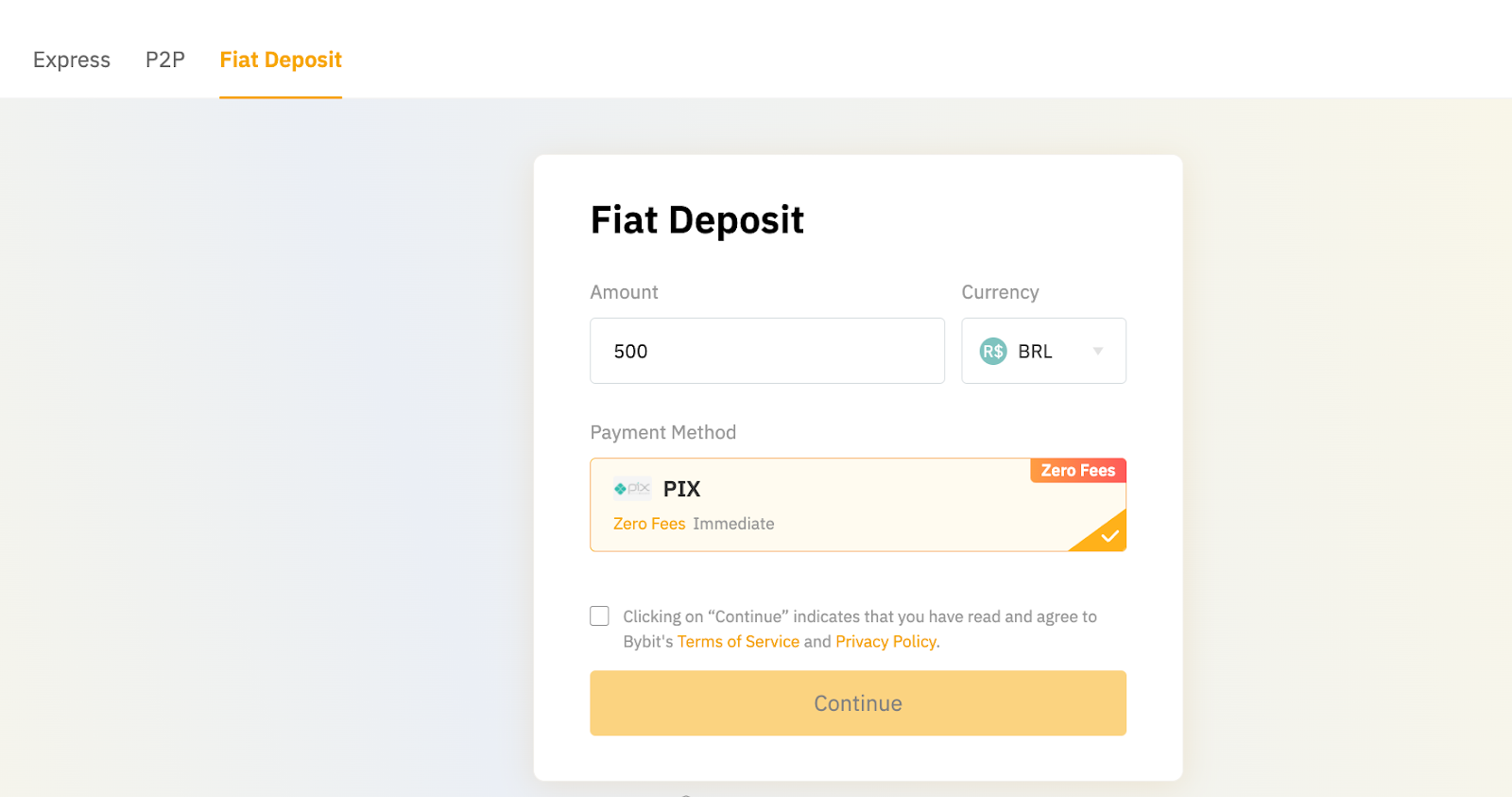
Task: Open the Terms of Service link
Action: [x=738, y=642]
